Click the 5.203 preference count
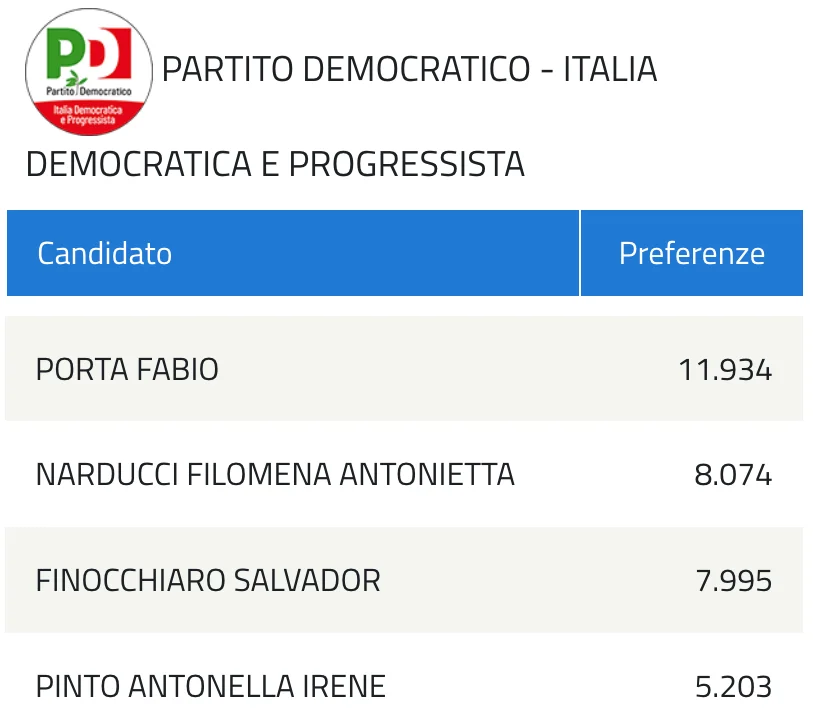813x708 pixels. point(733,687)
